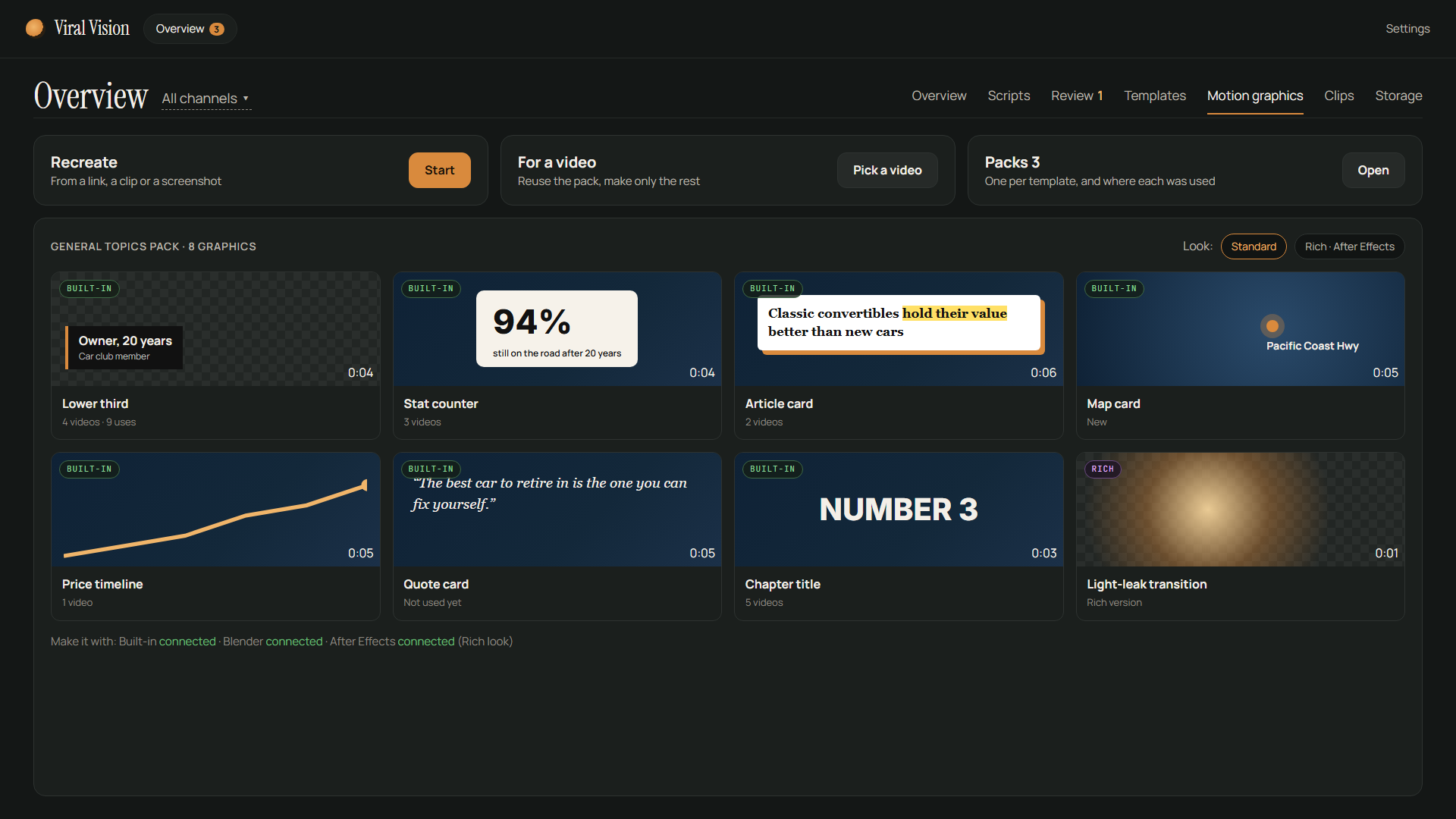Click the 'Not used yet' label
Screen dimensions: 1456x819
[x=432, y=602]
